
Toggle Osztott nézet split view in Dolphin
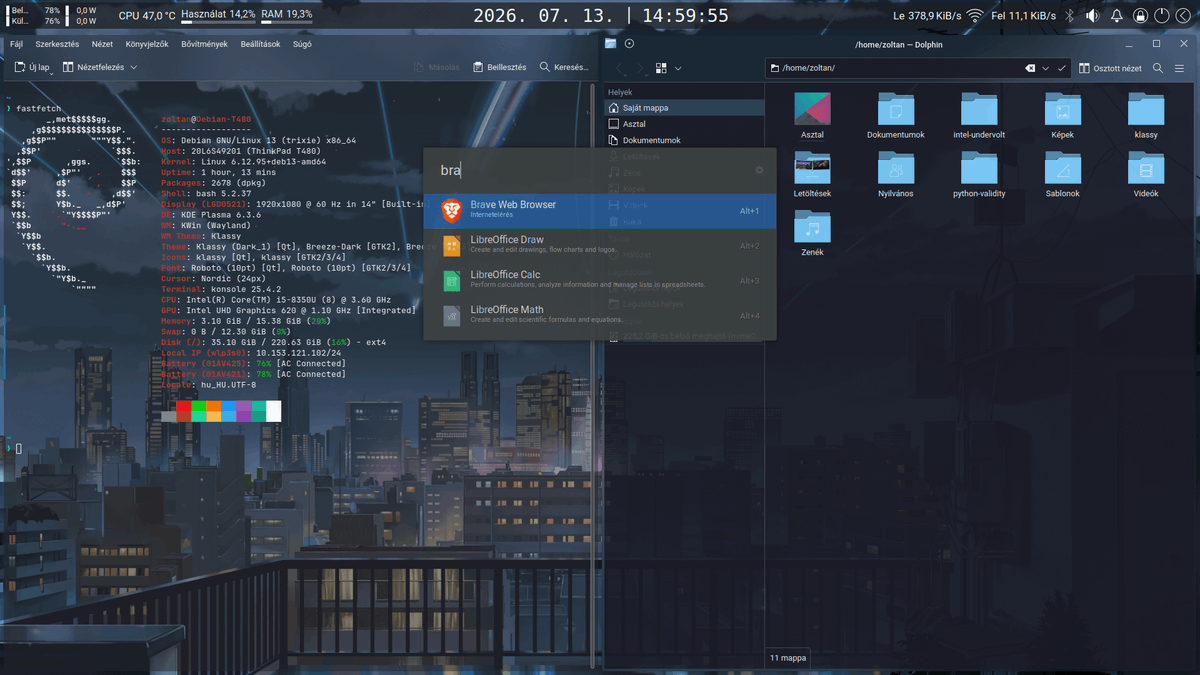click(1110, 68)
